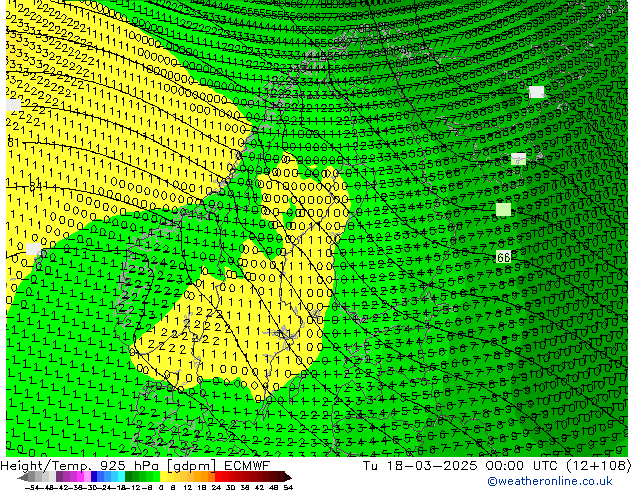The width and height of the screenshot is (634, 490).
Task: Select the bright red legend swatch at 24
Action: point(218,477)
